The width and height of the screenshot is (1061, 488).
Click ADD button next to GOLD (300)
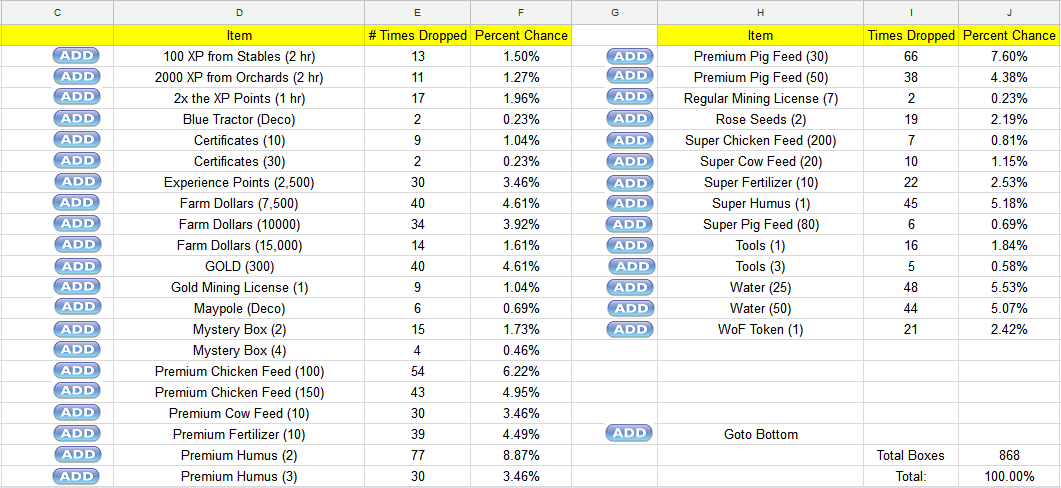(x=78, y=266)
